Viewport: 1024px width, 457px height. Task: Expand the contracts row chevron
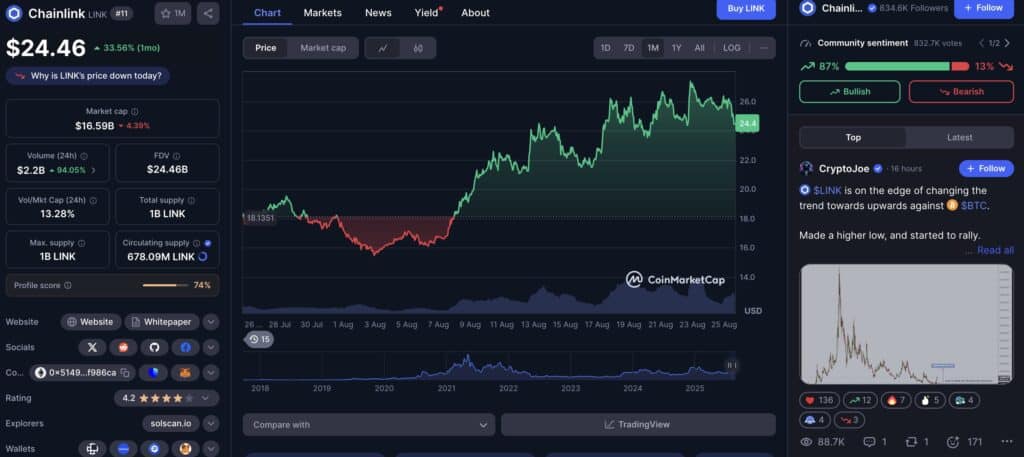point(210,373)
